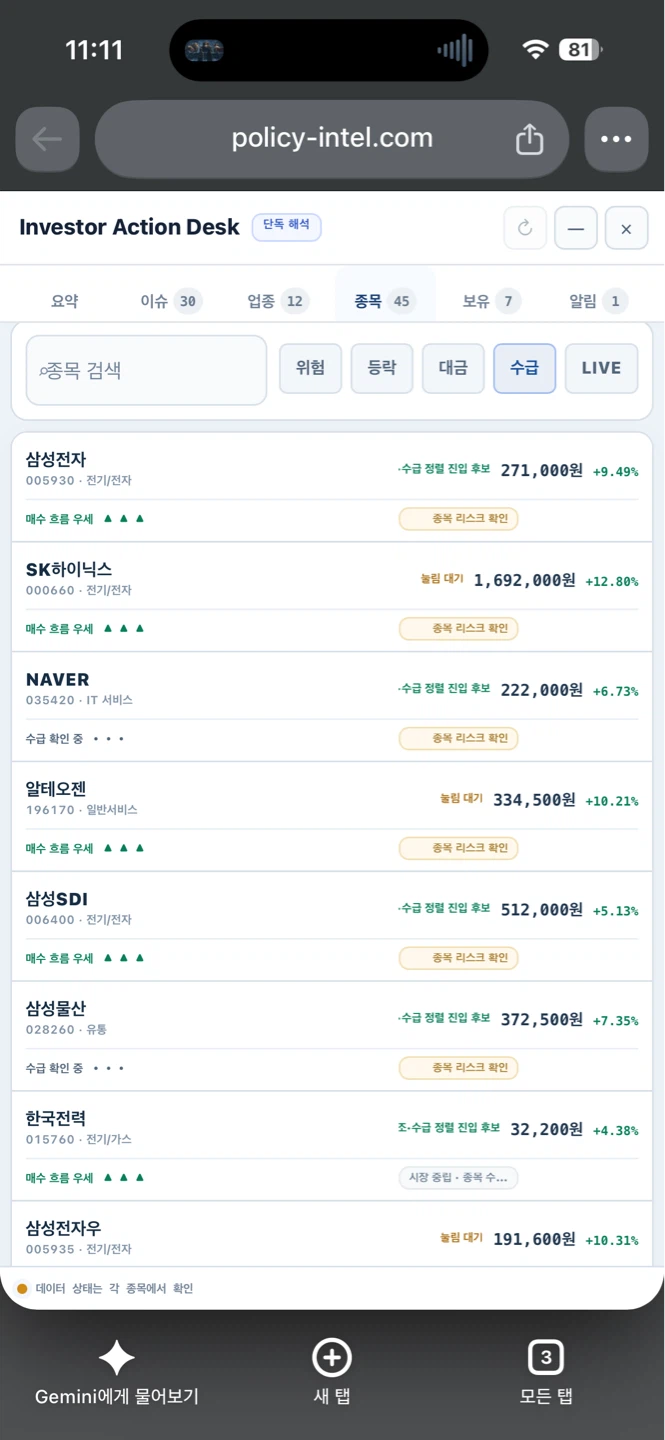Tap the new tab plus icon
This screenshot has height=1440, width=665.
(332, 1358)
